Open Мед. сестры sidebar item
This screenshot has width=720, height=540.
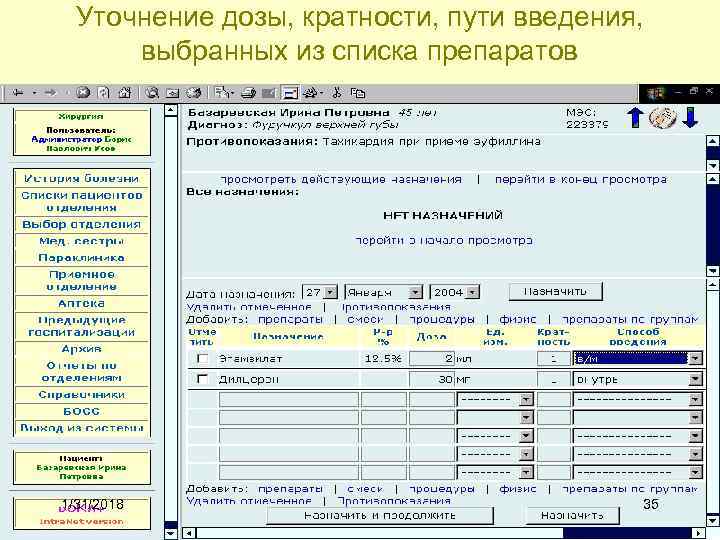82,241
